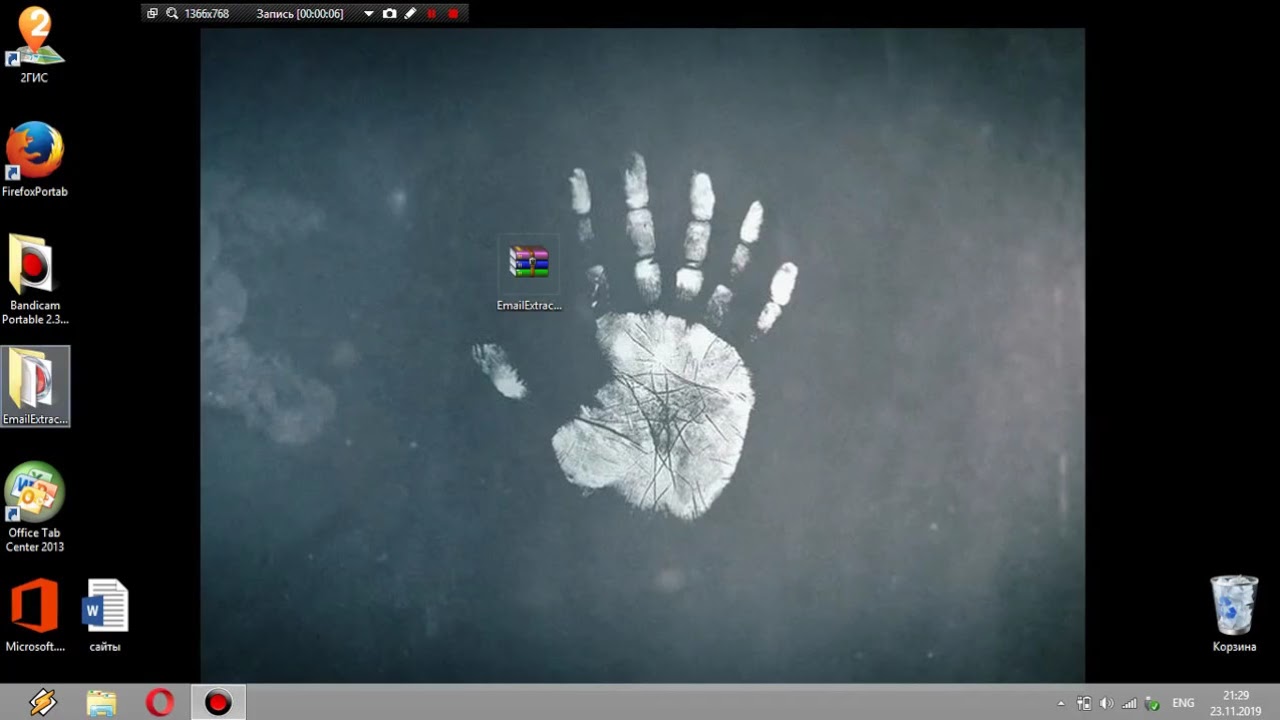The width and height of the screenshot is (1280, 720).
Task: Open the recording bar dropdown arrow
Action: tap(368, 14)
